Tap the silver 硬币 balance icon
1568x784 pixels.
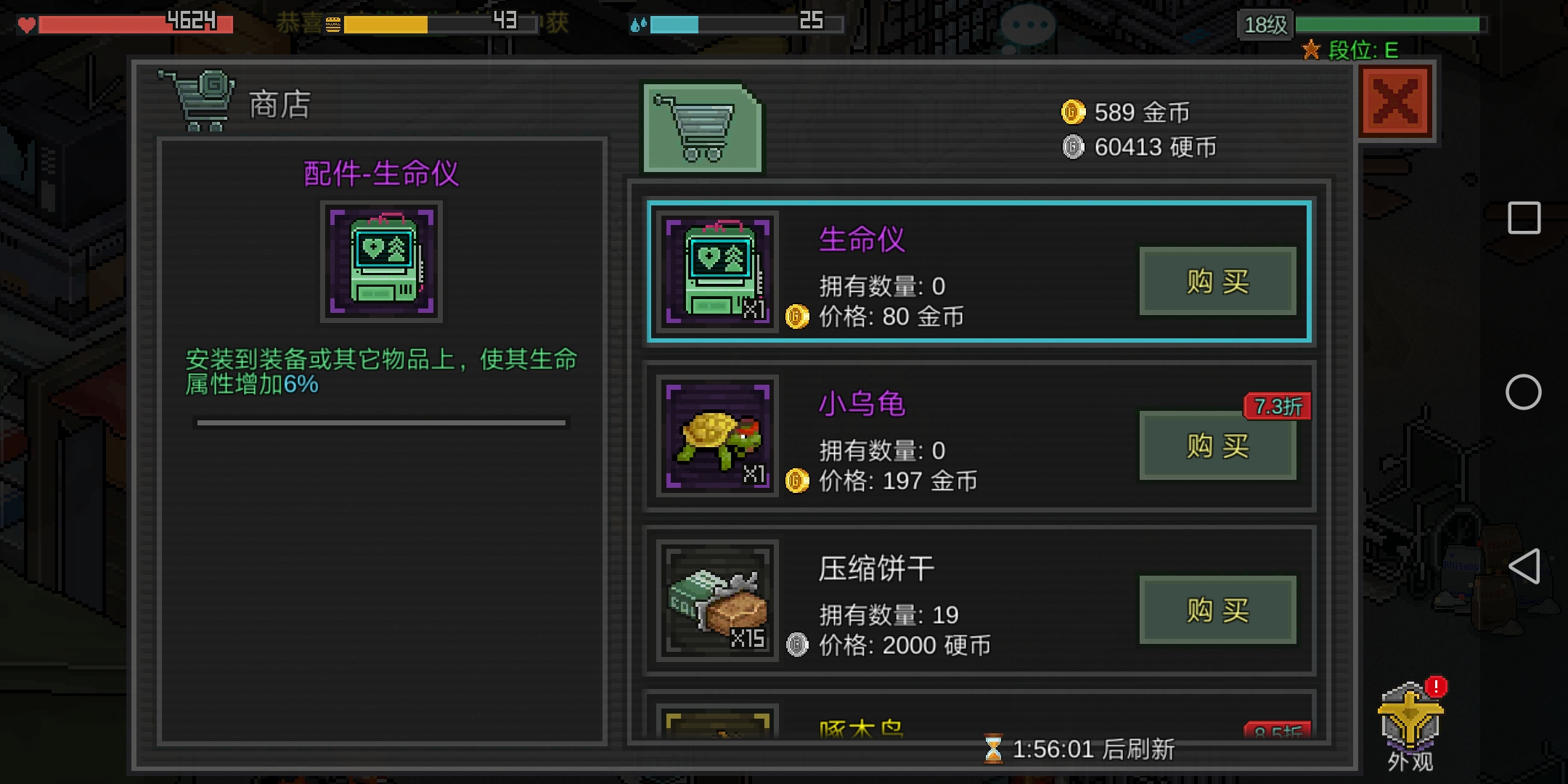pyautogui.click(x=1073, y=147)
